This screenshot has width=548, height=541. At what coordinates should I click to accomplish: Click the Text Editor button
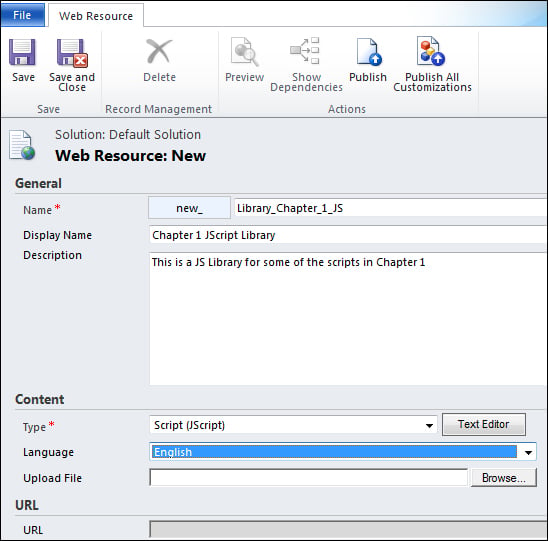tap(484, 424)
